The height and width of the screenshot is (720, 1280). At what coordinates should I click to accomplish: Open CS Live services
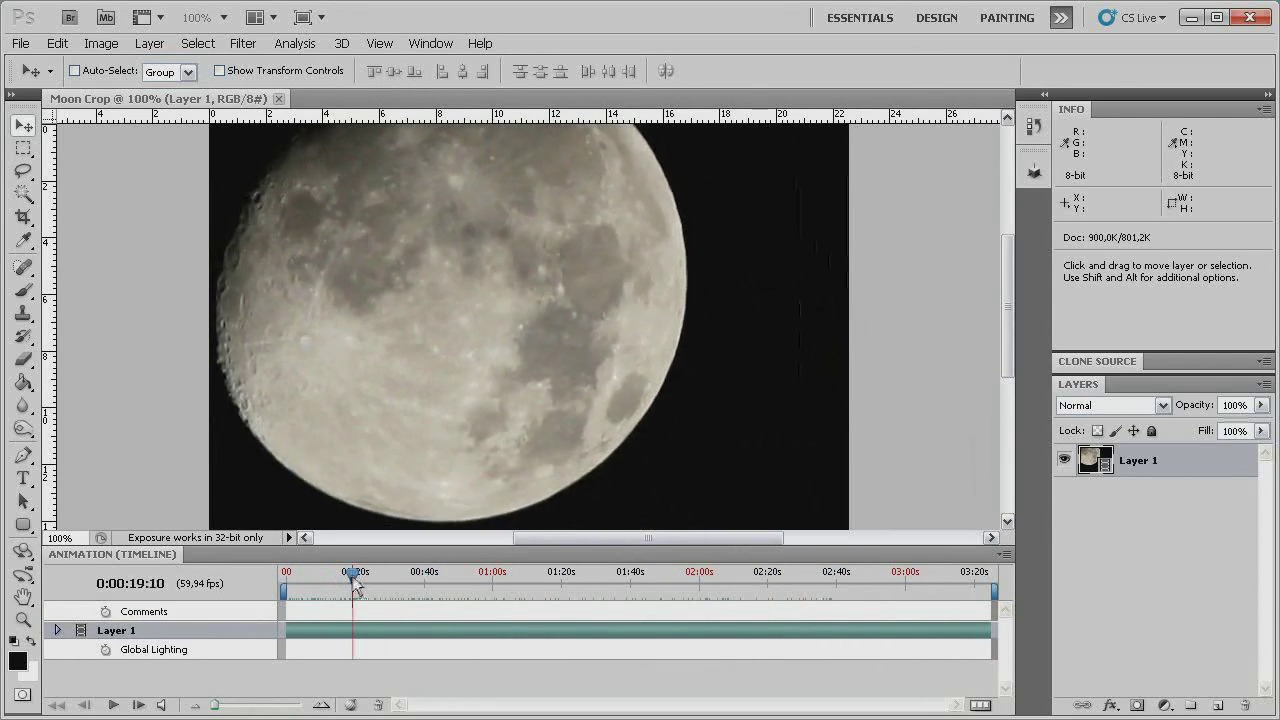(x=1132, y=17)
